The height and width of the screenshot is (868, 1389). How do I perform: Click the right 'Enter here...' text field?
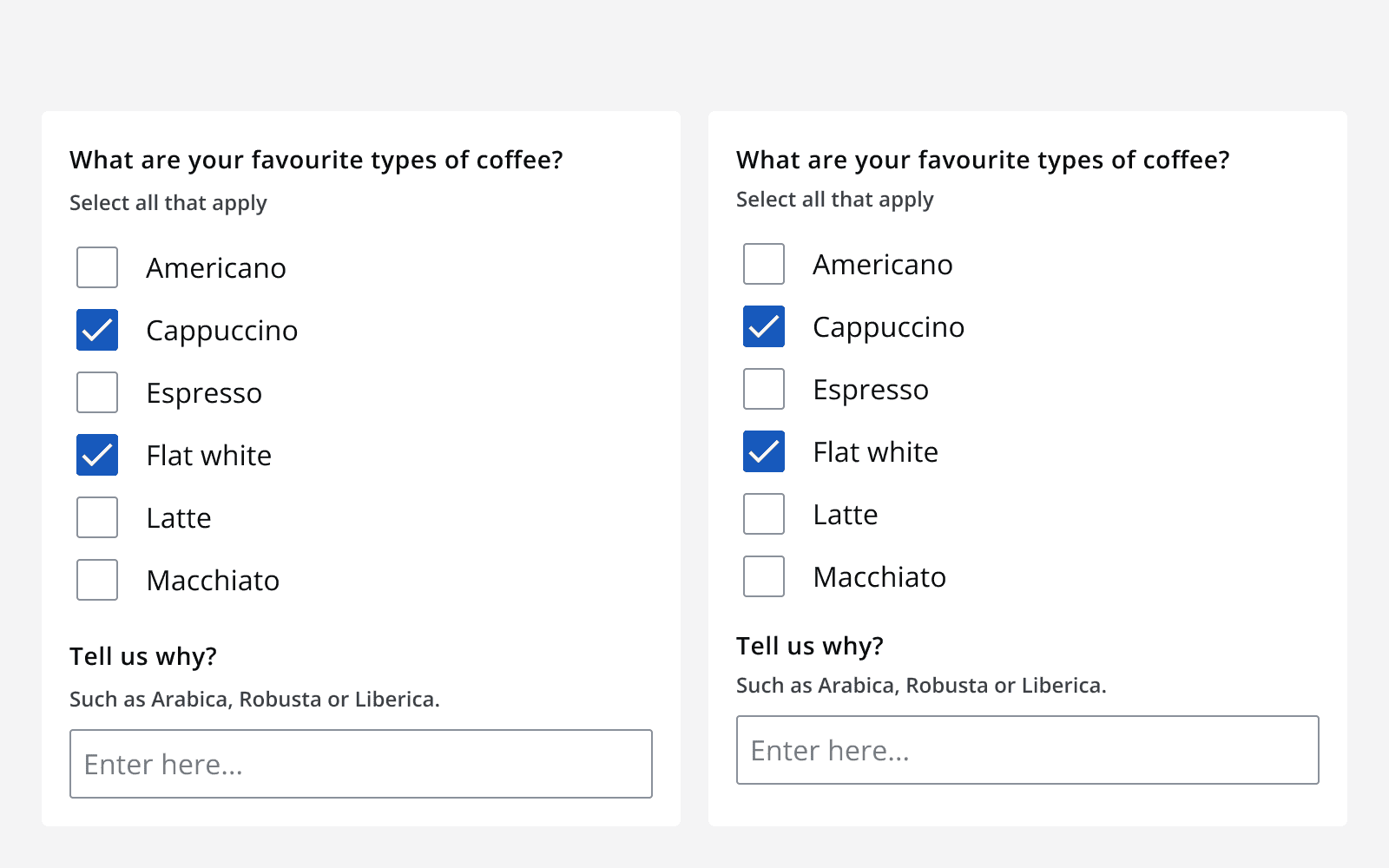1027,750
